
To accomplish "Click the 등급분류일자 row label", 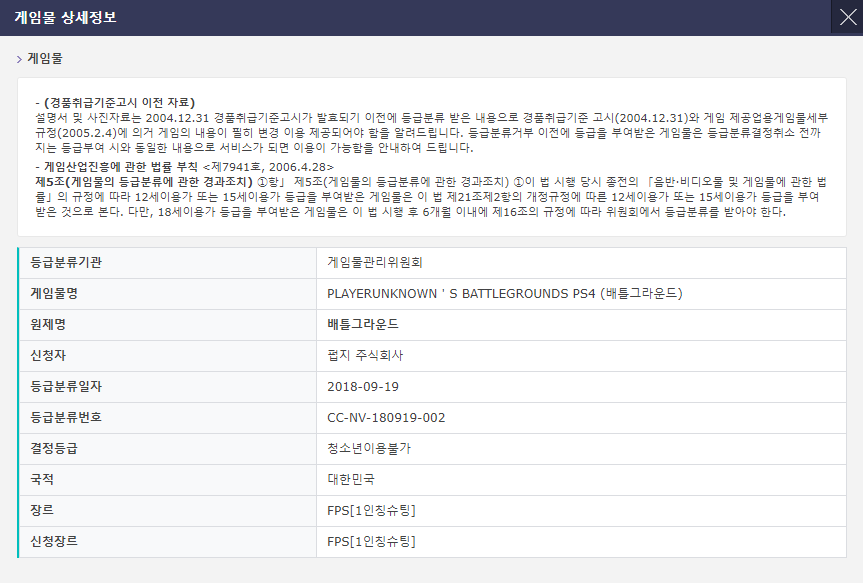I will (x=66, y=386).
